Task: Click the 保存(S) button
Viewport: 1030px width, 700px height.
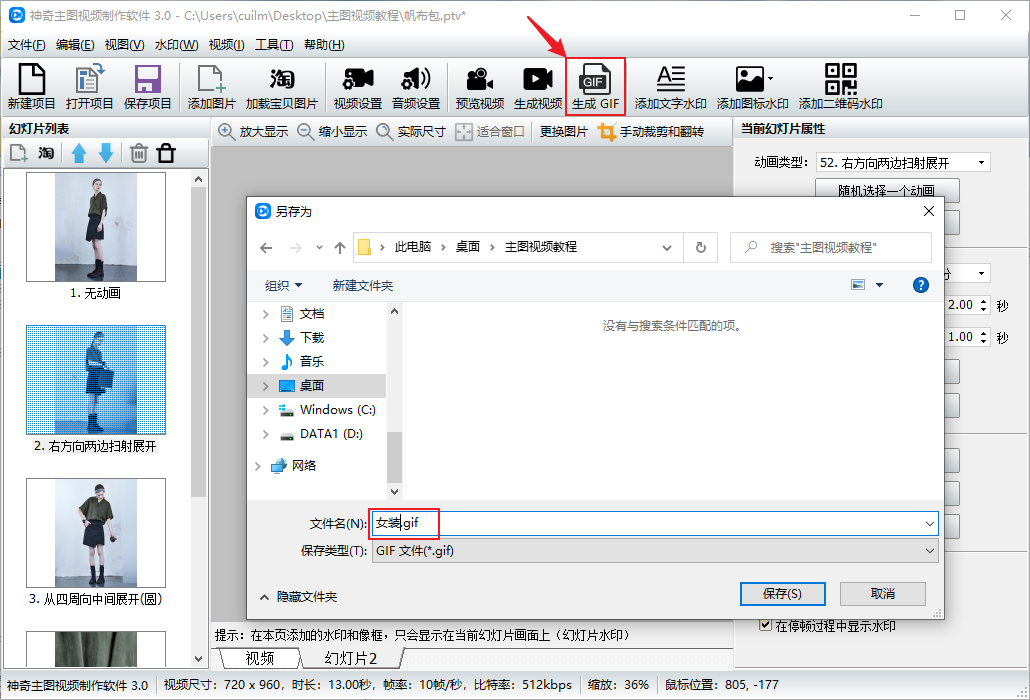Action: pyautogui.click(x=782, y=594)
